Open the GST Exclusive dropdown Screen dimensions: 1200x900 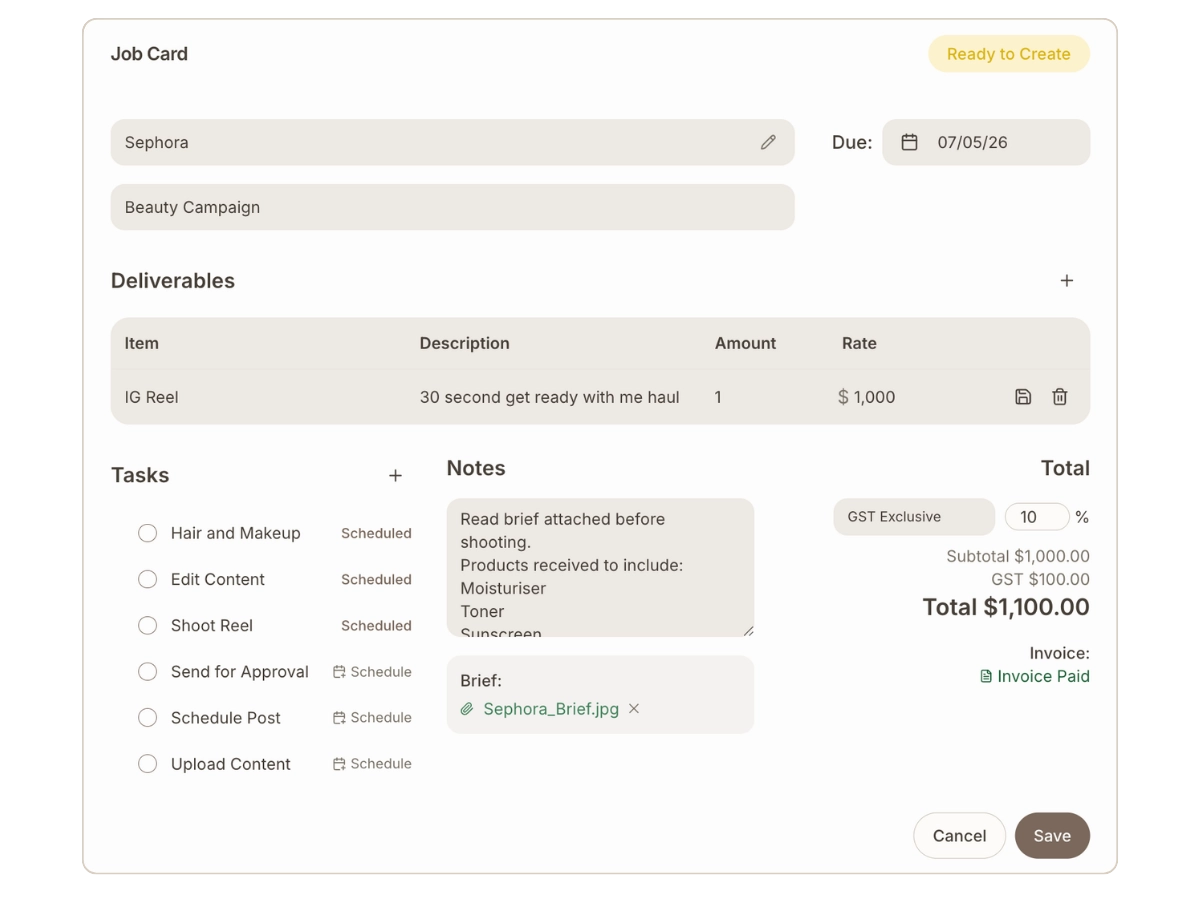(x=914, y=517)
